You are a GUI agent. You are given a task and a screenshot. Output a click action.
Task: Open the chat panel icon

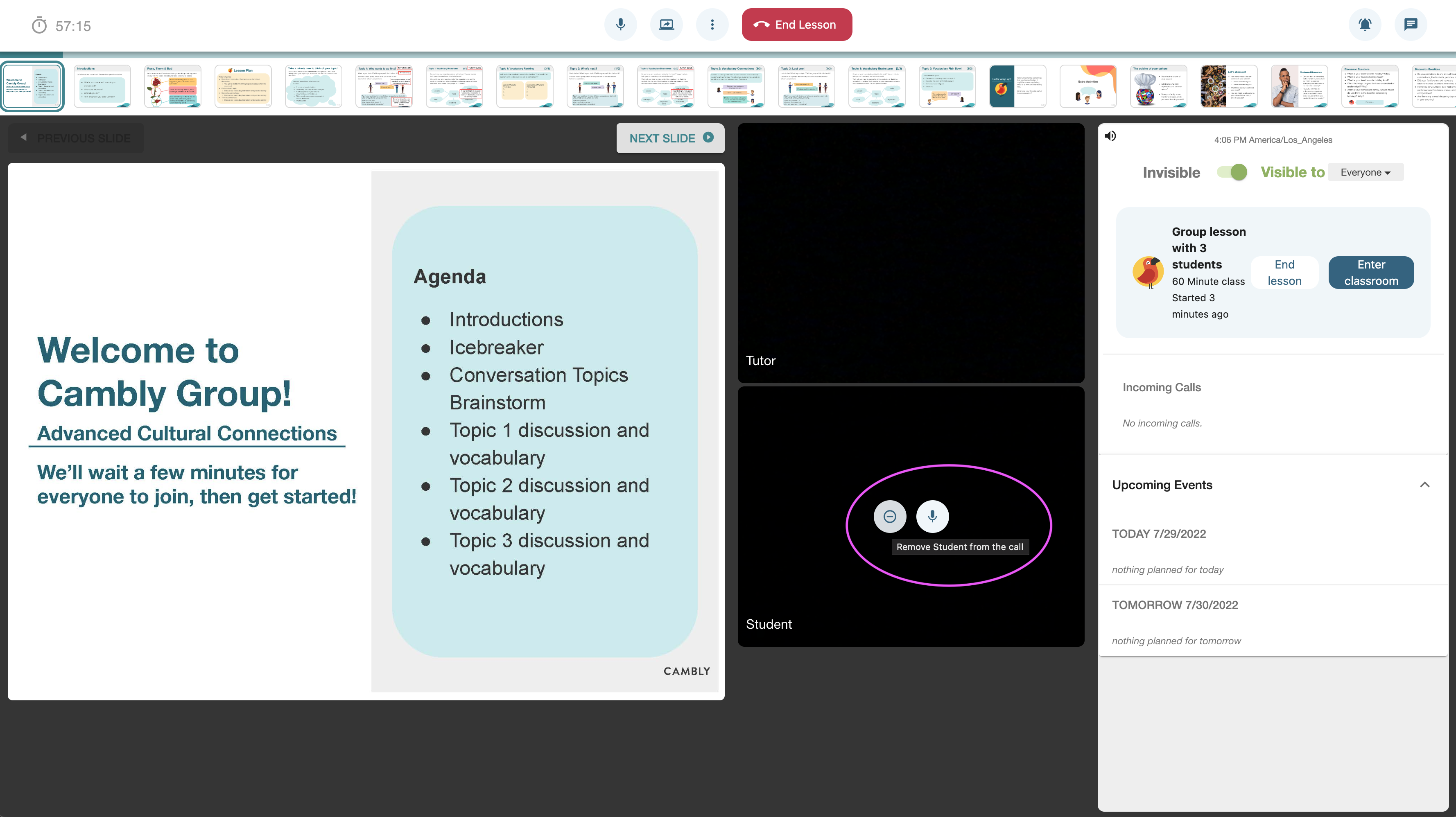tap(1411, 24)
